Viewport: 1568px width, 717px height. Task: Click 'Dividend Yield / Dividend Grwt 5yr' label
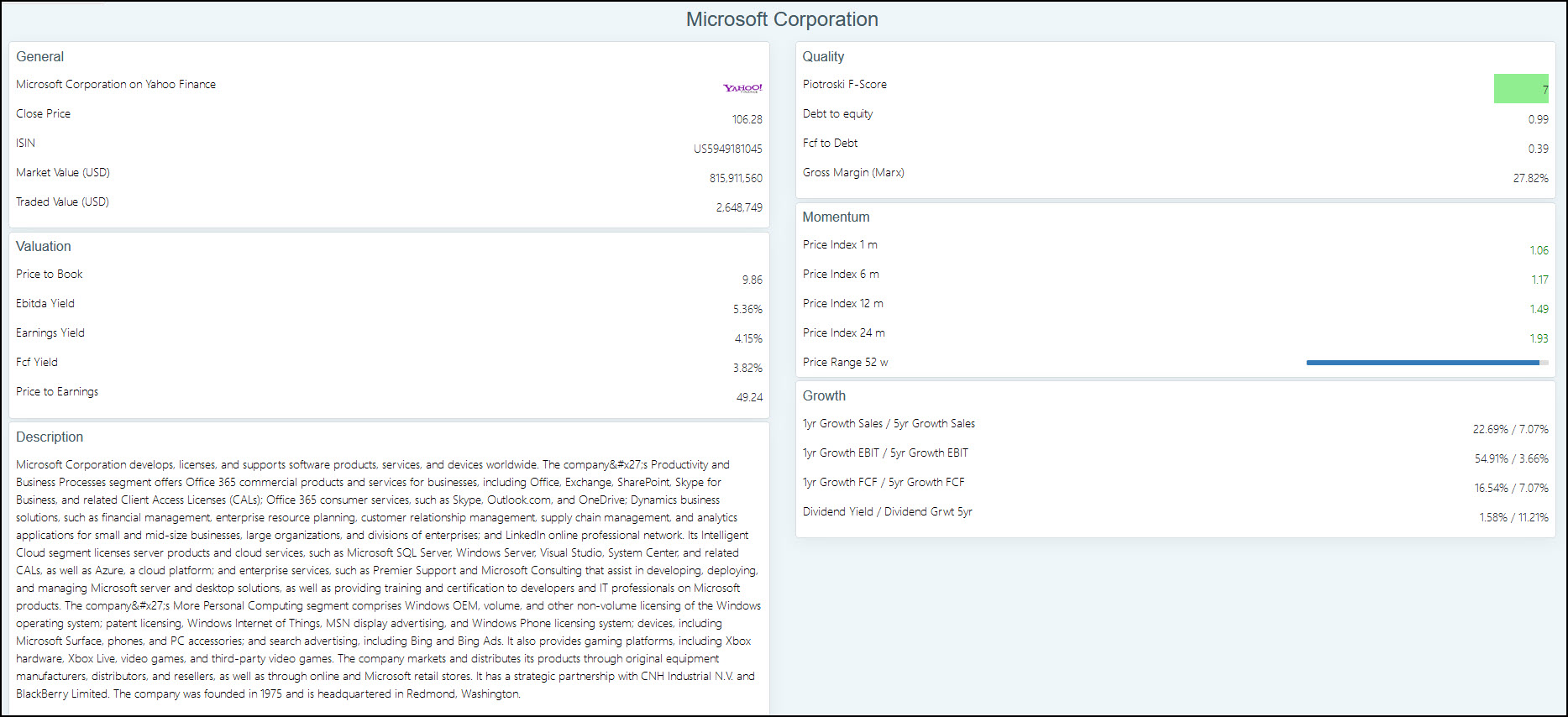[x=887, y=511]
